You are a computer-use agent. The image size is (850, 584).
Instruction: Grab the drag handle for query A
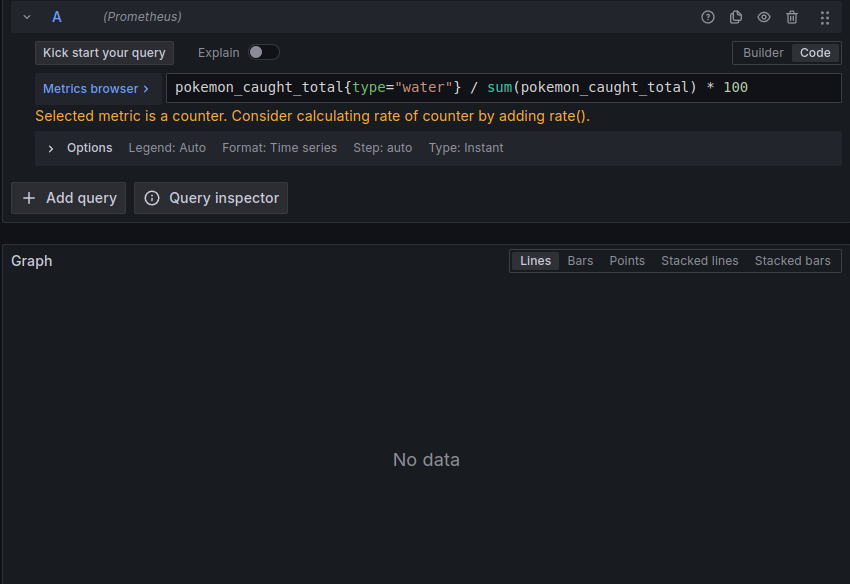[x=824, y=17]
